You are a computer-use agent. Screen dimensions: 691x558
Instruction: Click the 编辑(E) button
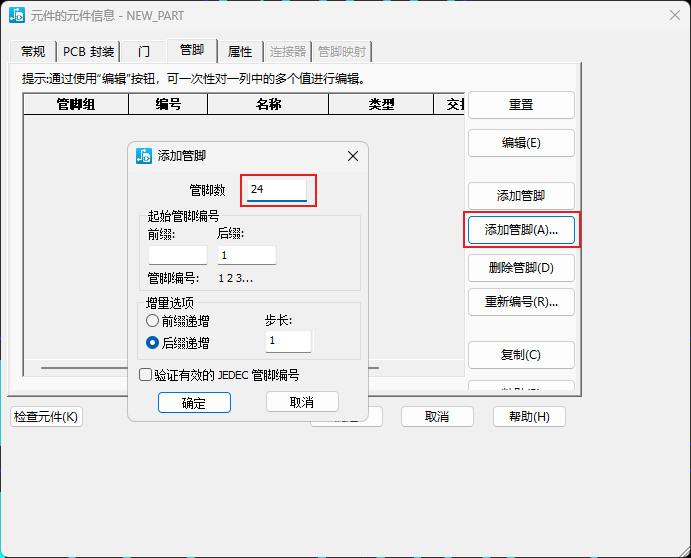point(521,143)
